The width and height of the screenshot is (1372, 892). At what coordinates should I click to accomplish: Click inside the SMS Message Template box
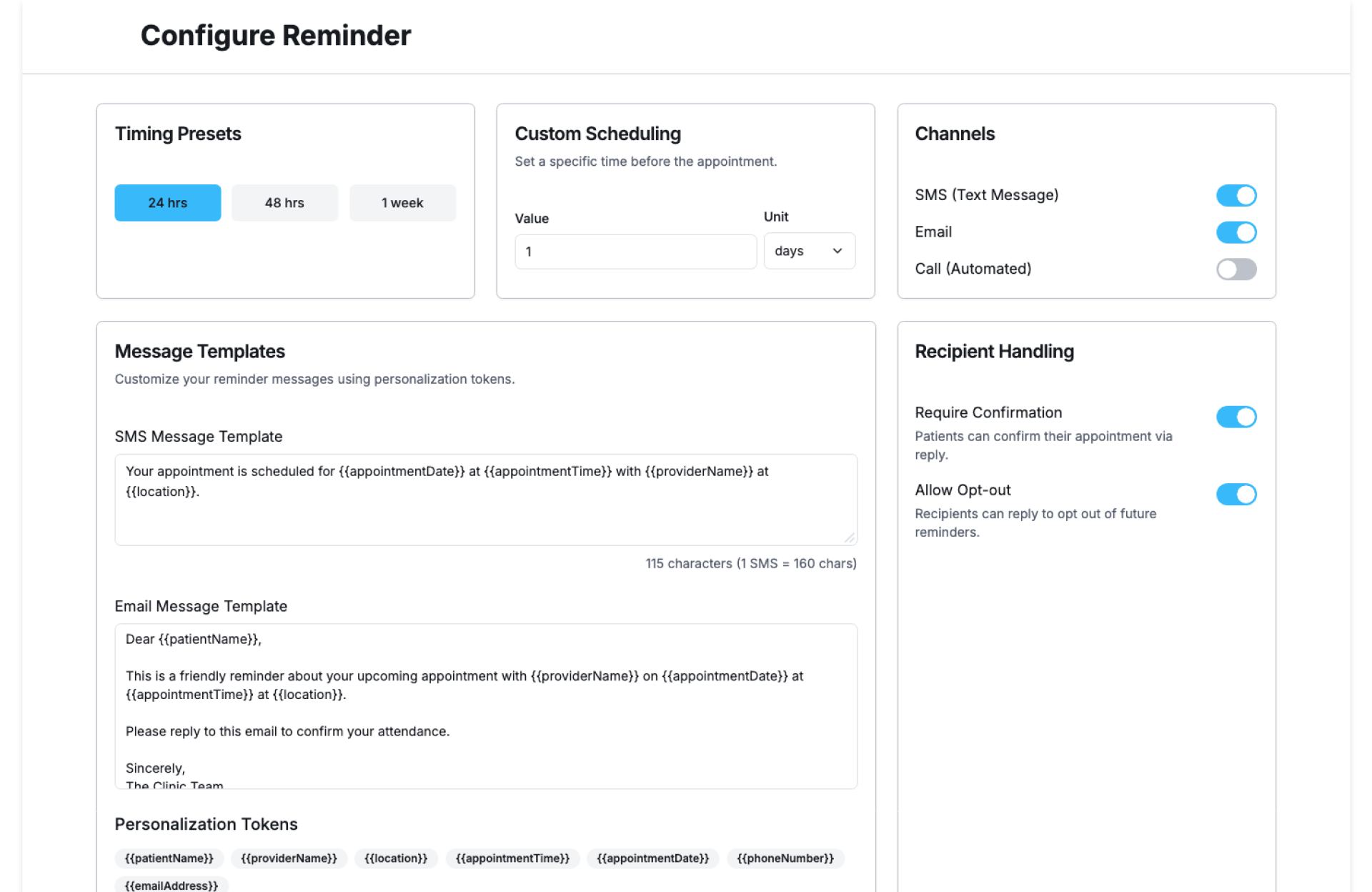pos(485,511)
